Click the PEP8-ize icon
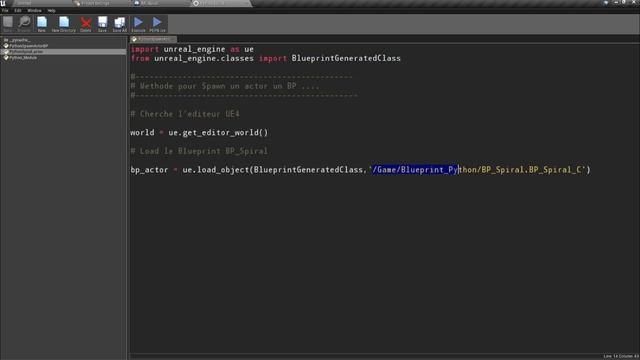640x360 pixels. [x=157, y=24]
